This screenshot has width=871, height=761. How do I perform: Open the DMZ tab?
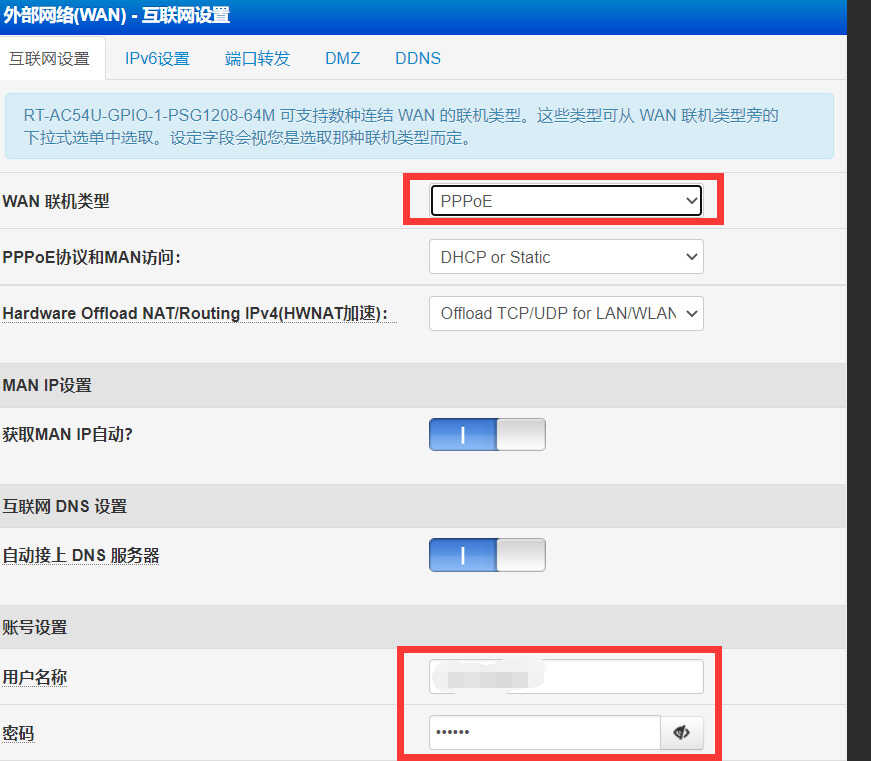343,58
